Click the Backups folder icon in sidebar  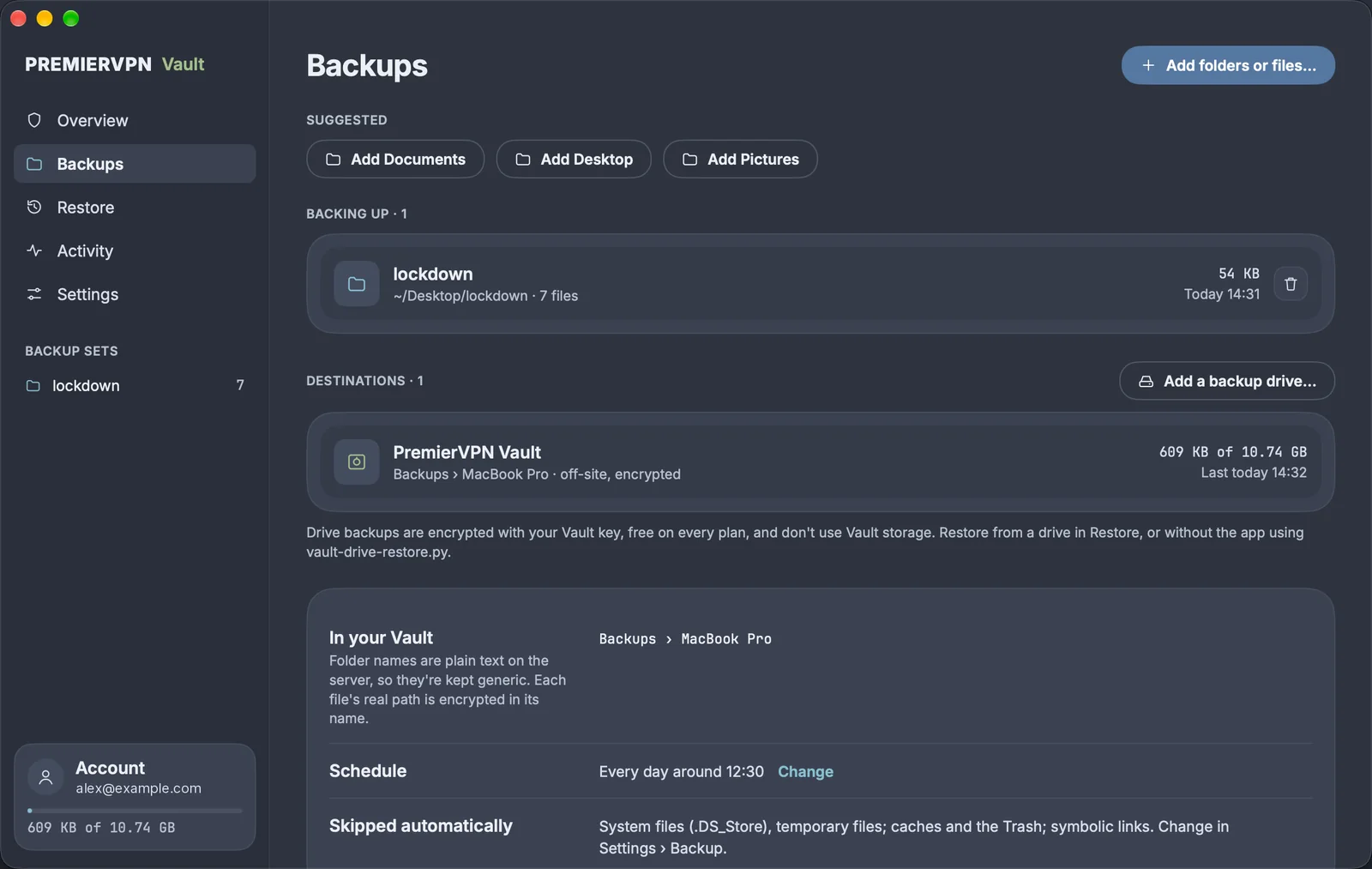(x=34, y=164)
